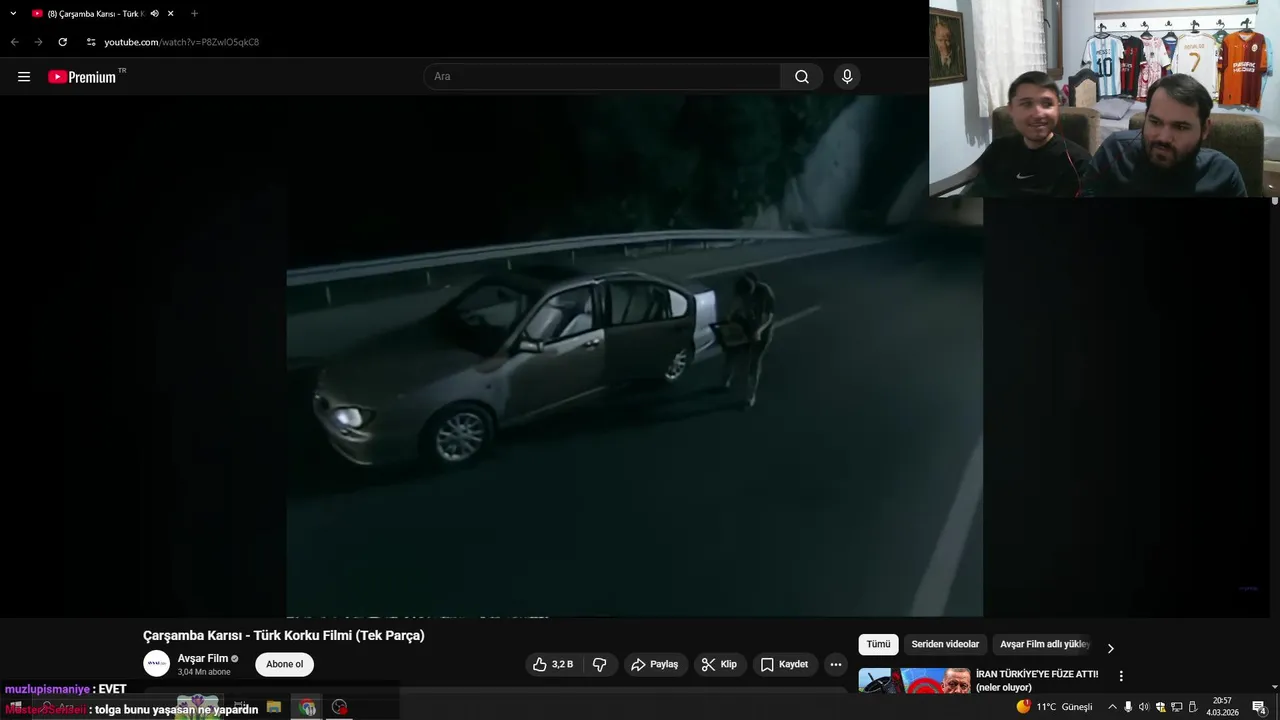Open OBS Studio on the taskbar

340,707
